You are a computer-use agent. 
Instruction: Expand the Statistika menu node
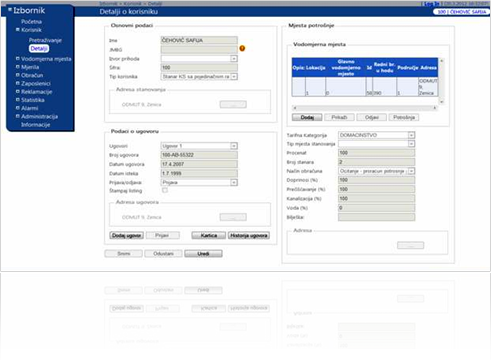(18, 100)
